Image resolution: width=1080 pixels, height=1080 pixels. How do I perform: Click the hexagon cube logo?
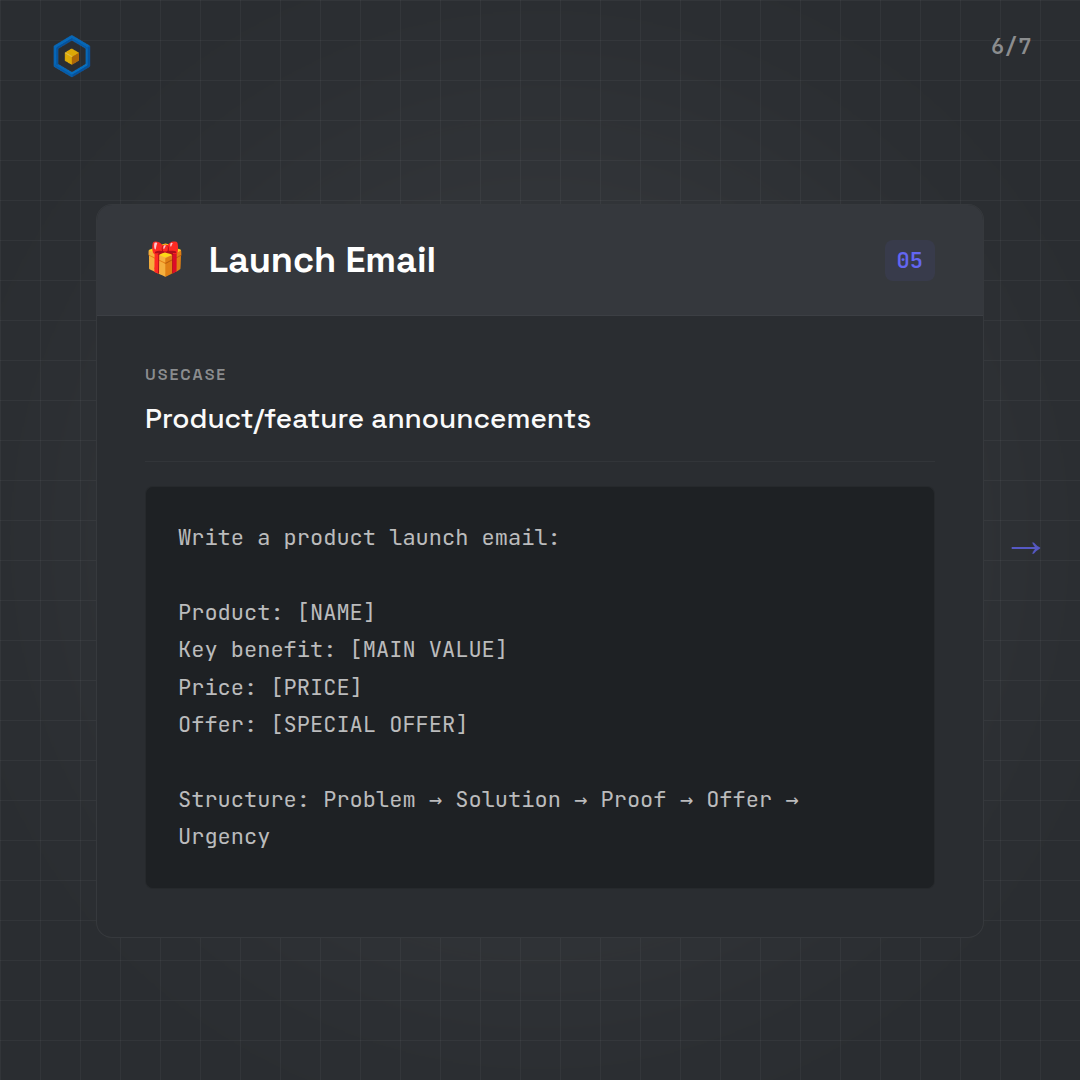coord(71,57)
